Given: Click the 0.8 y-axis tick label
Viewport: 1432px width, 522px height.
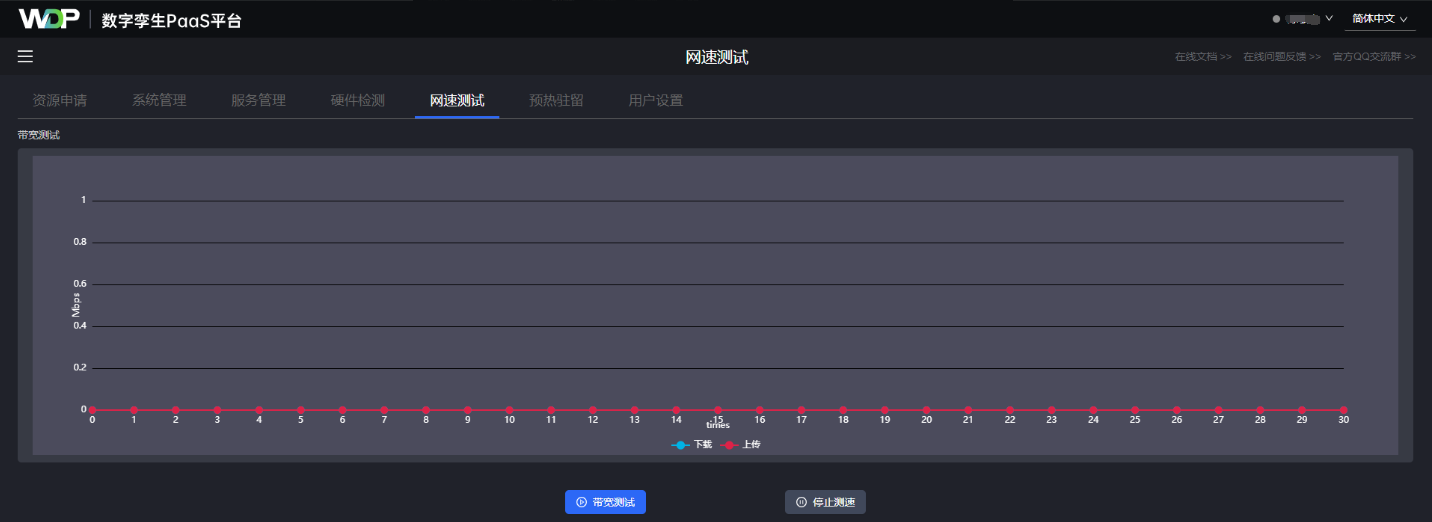Looking at the screenshot, I should tap(80, 242).
